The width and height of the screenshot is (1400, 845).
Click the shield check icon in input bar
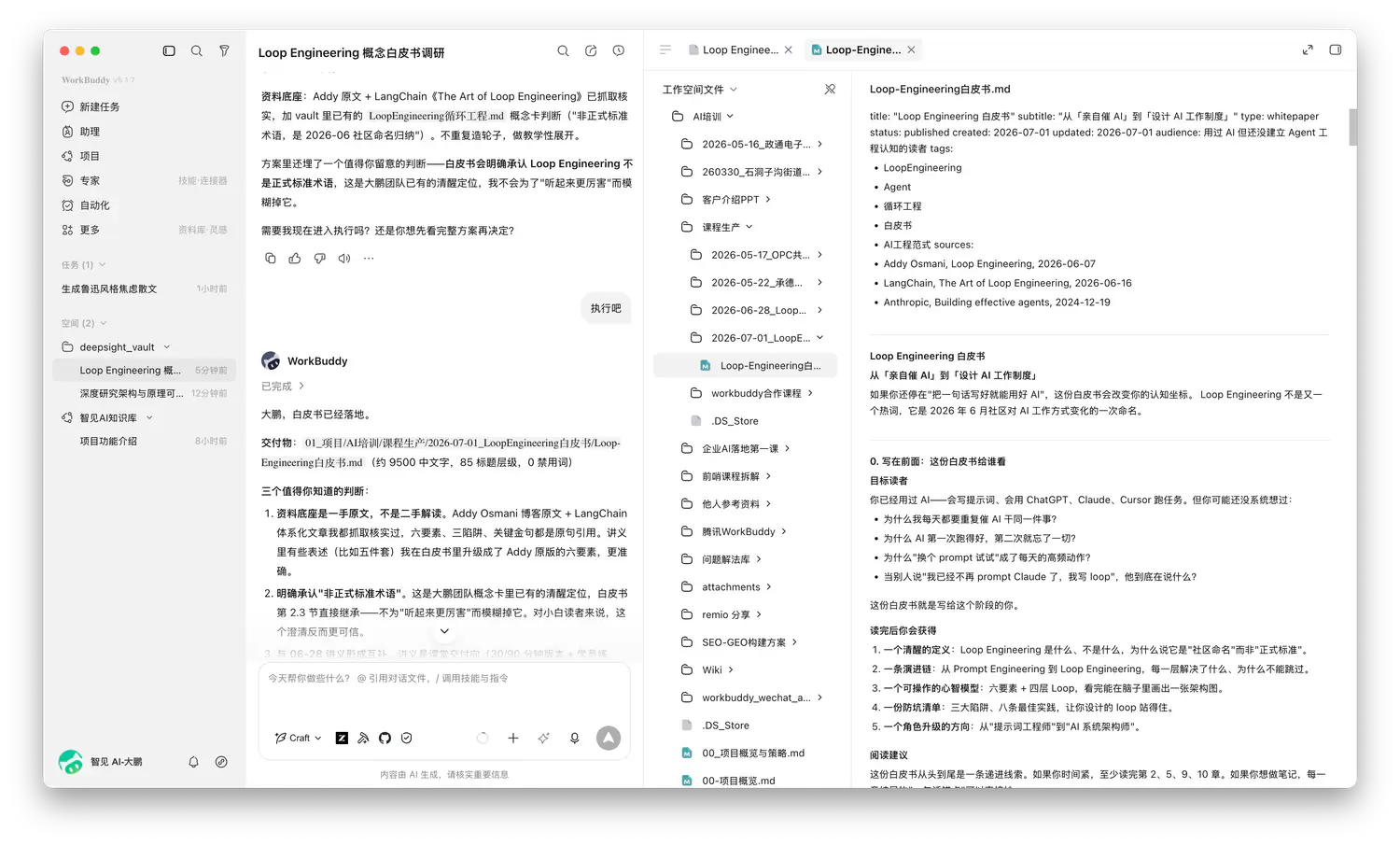coord(407,739)
